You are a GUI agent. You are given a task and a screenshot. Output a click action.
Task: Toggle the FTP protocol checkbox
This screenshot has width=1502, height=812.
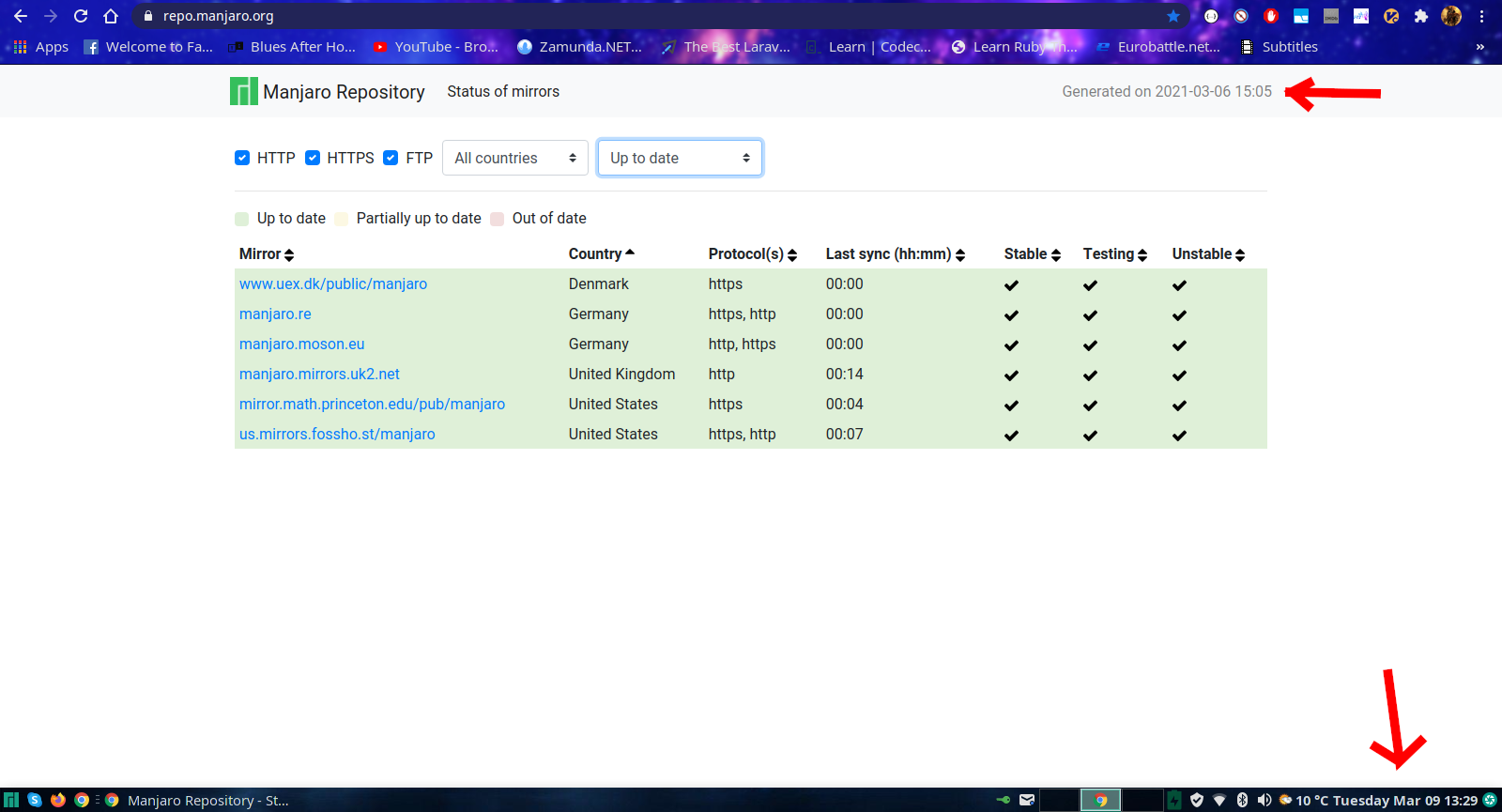click(x=391, y=158)
